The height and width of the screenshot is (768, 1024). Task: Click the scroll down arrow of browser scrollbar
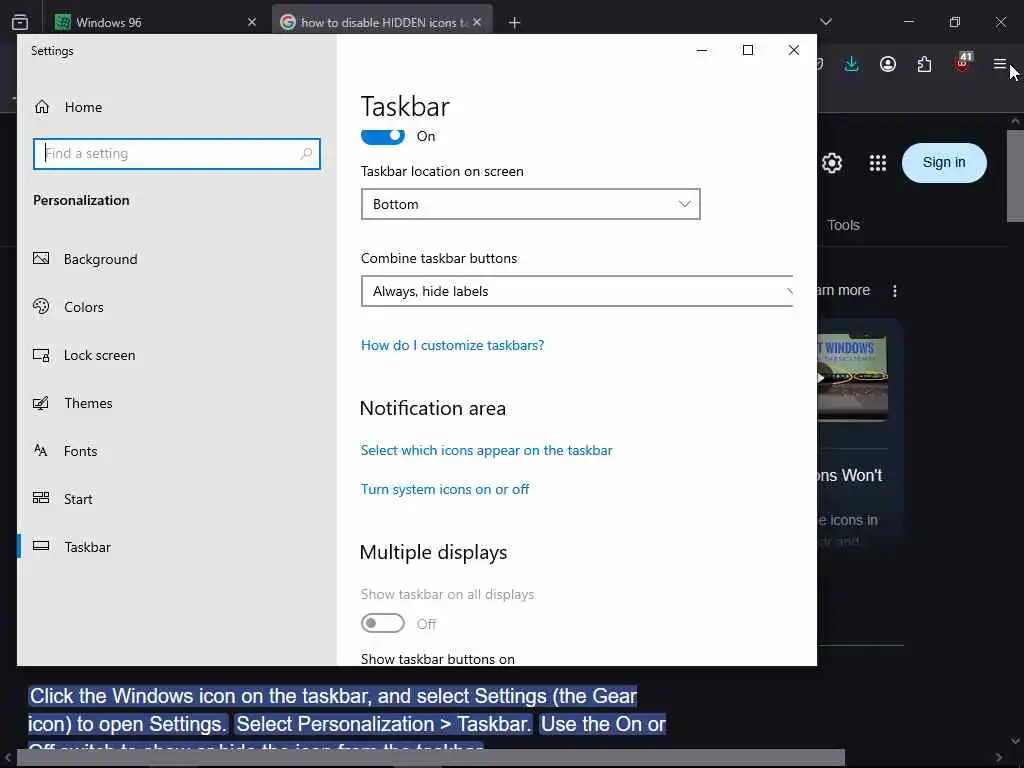(1015, 741)
